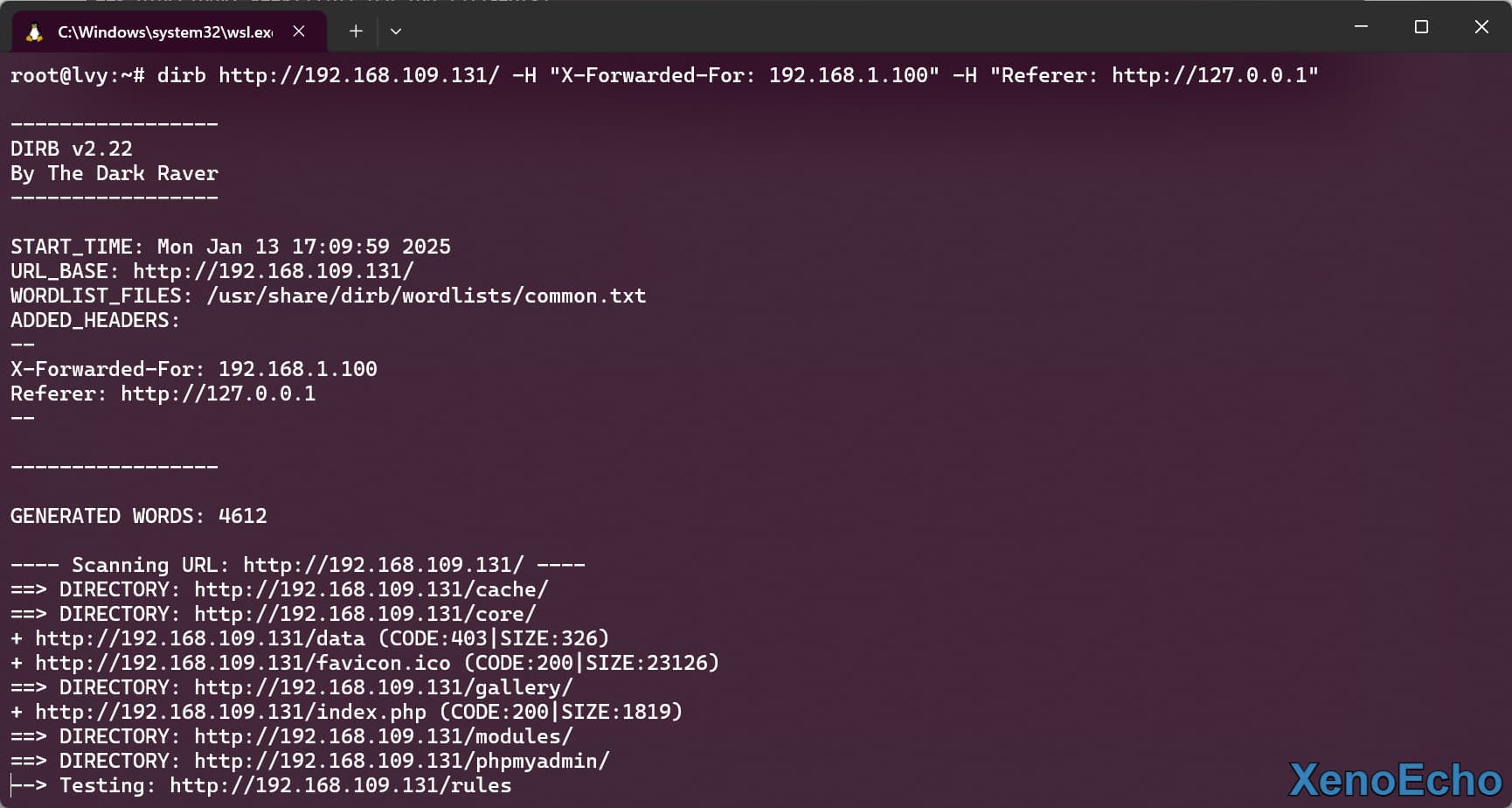Click the Linux penguin icon on the tab

click(x=34, y=32)
